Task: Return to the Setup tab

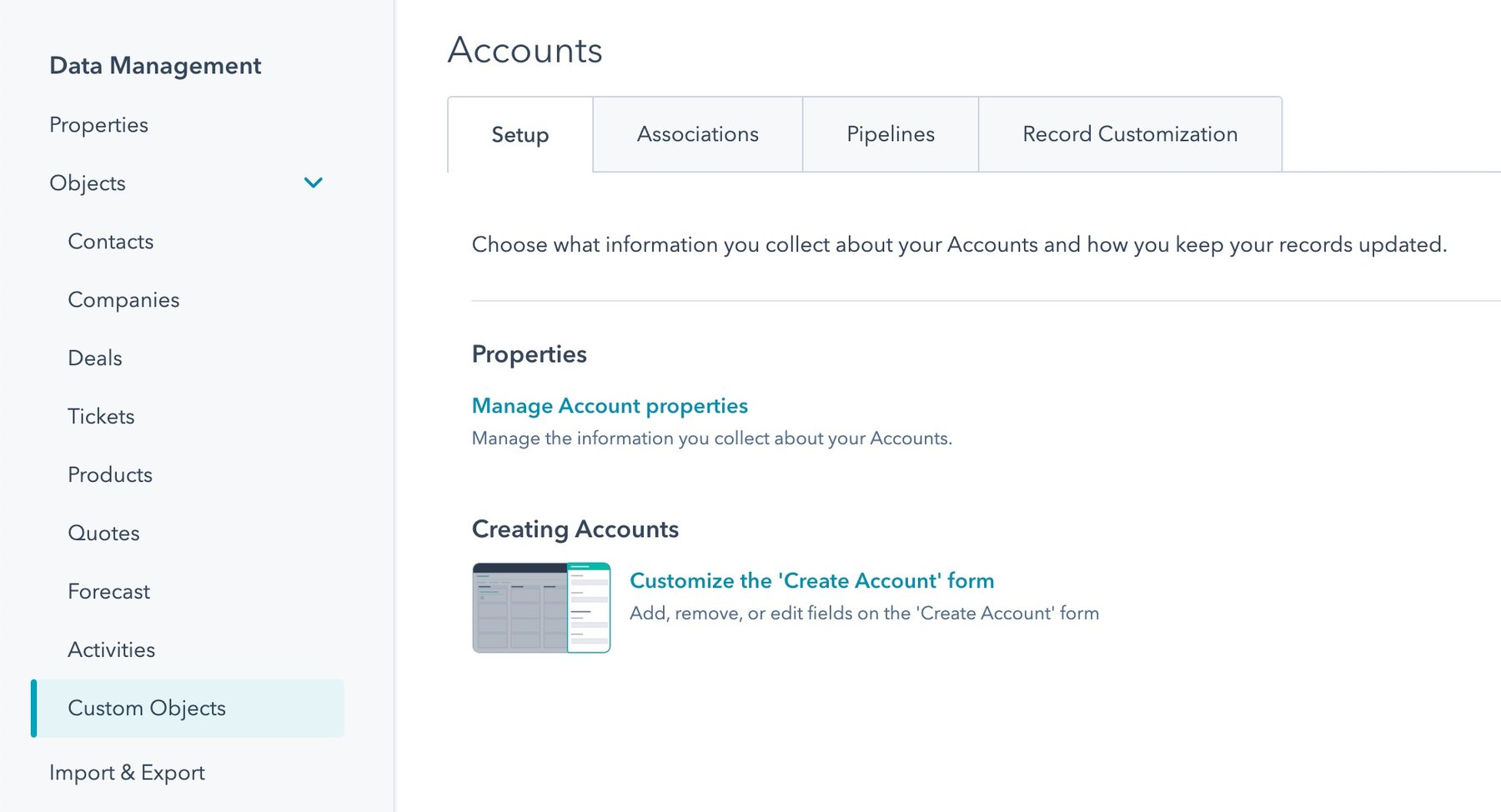Action: coord(519,134)
